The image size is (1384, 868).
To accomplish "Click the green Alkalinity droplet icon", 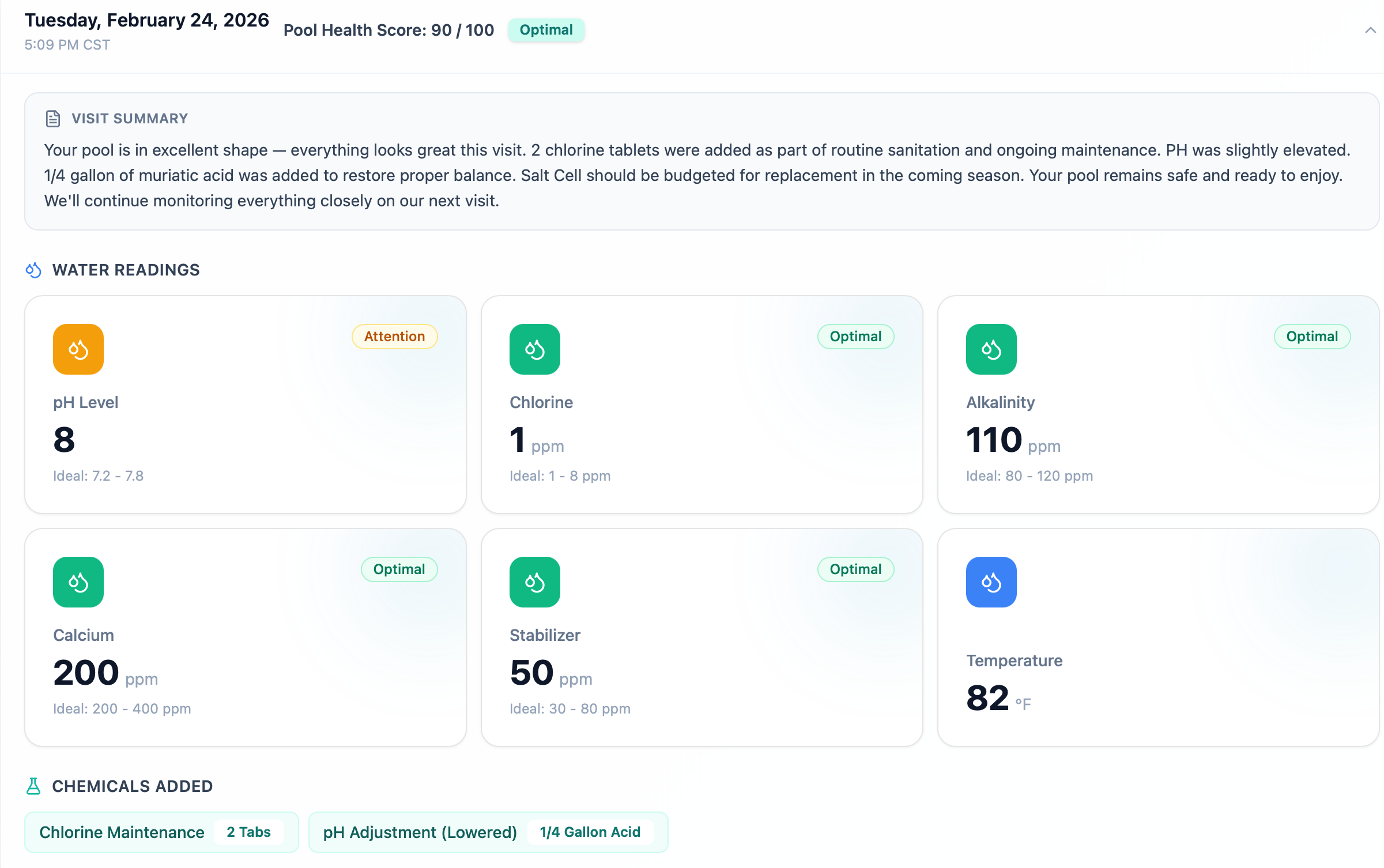I will [x=991, y=349].
